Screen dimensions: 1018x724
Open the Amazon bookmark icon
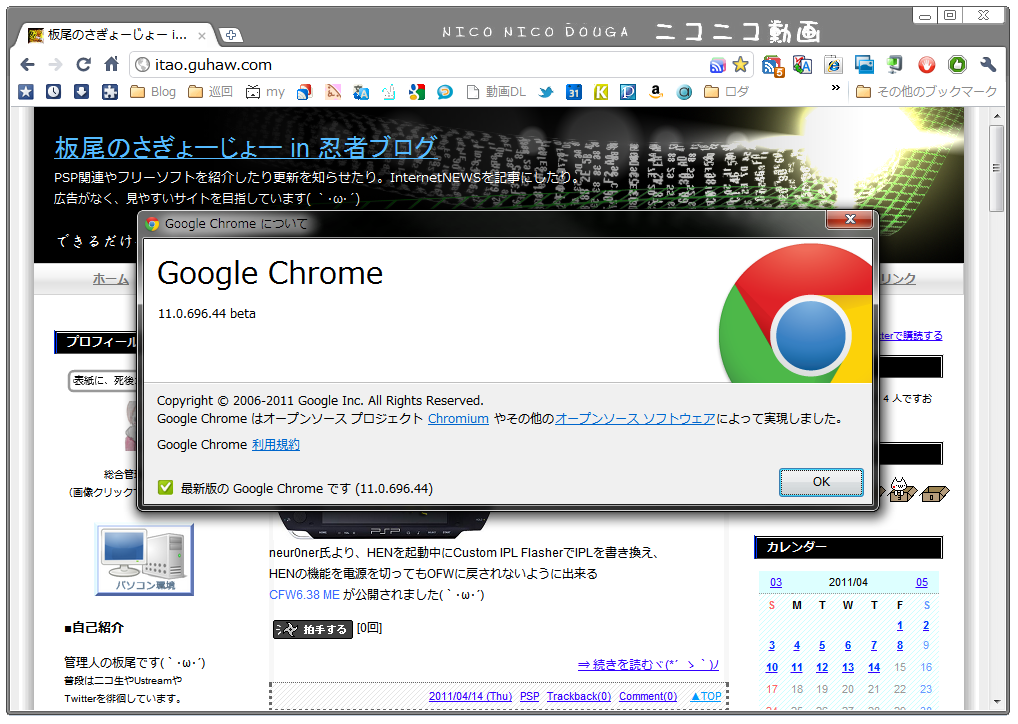pyautogui.click(x=656, y=92)
